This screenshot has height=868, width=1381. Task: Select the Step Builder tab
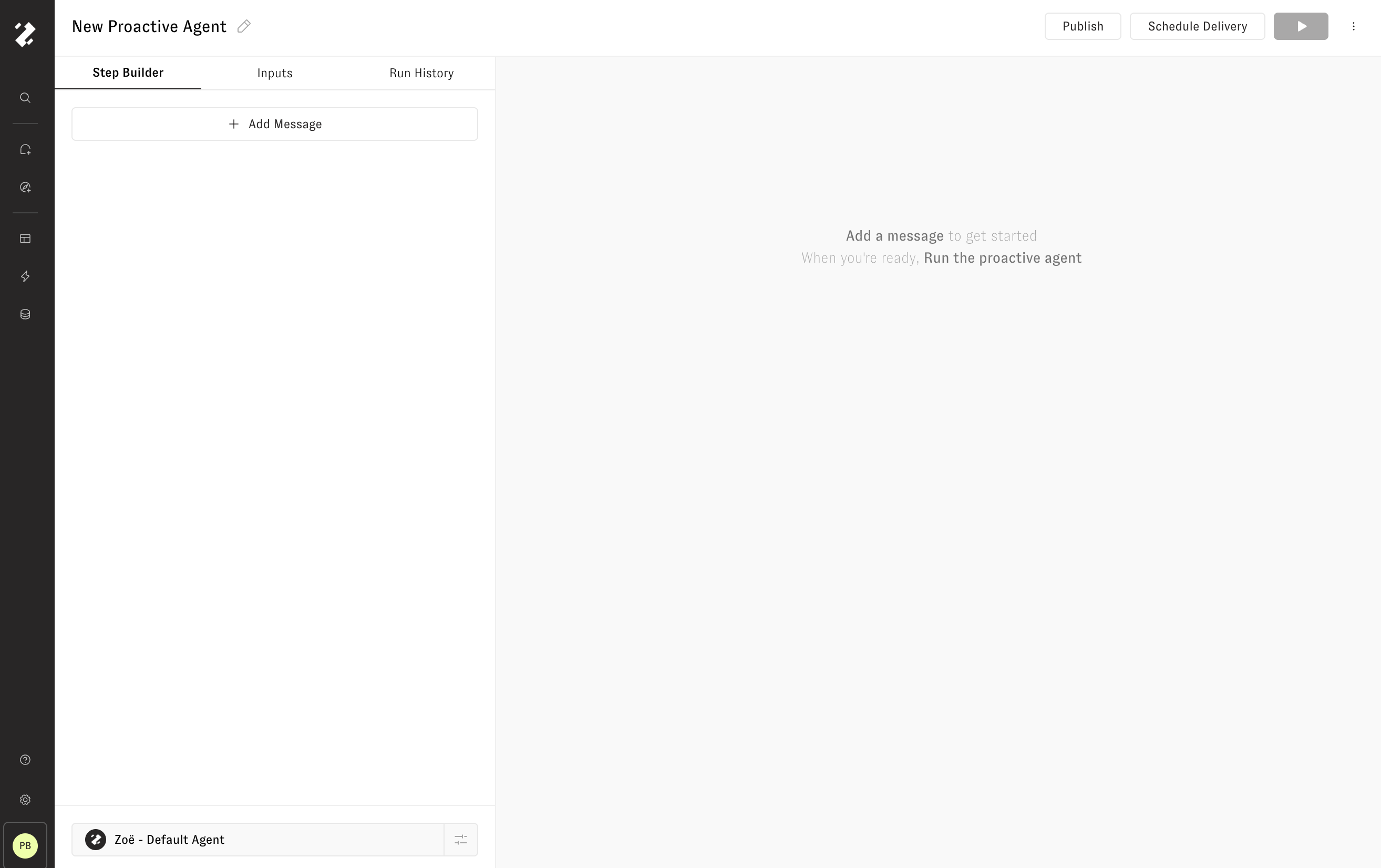pos(128,73)
